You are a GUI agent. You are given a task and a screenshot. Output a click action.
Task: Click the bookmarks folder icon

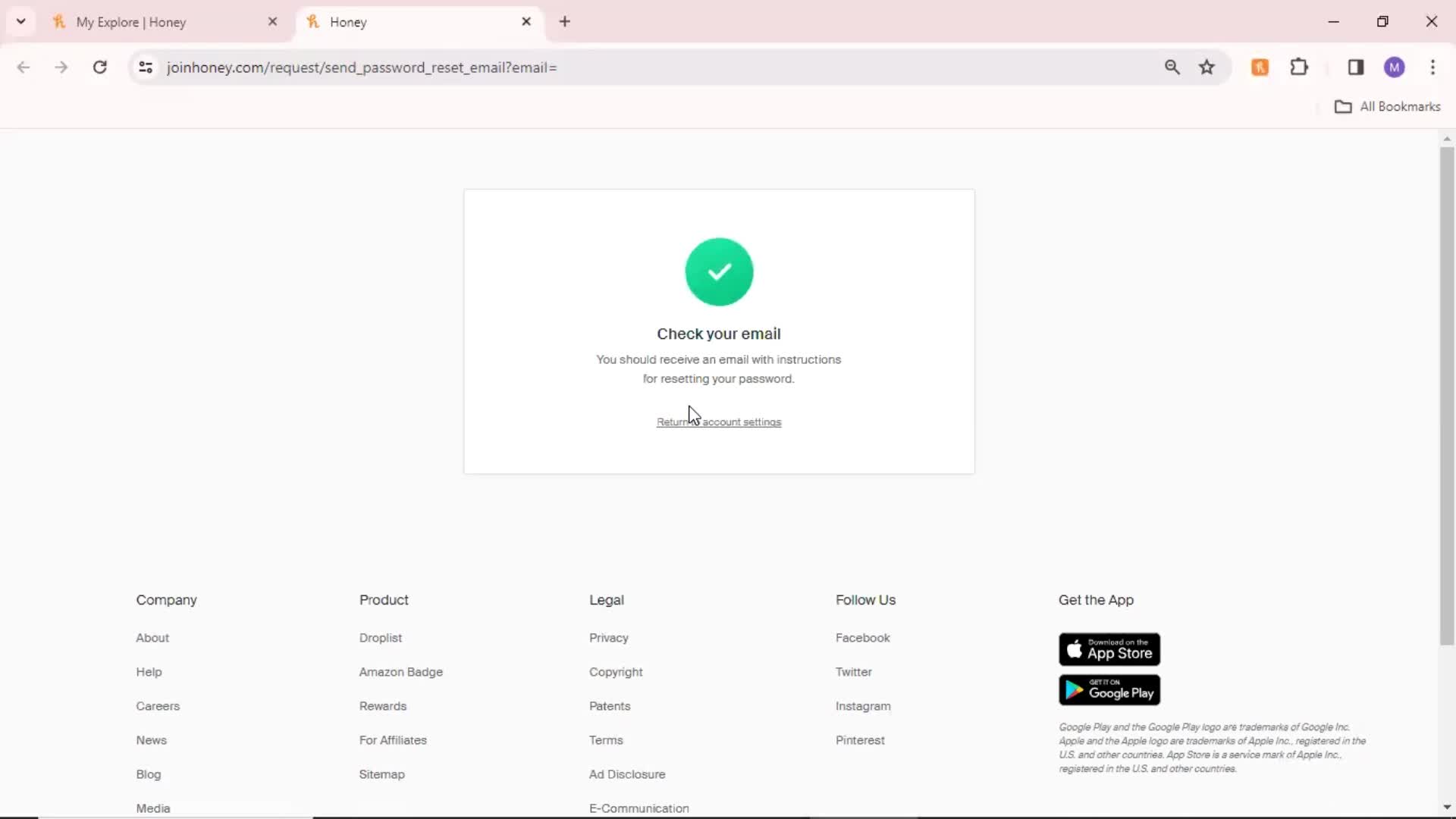pos(1343,106)
